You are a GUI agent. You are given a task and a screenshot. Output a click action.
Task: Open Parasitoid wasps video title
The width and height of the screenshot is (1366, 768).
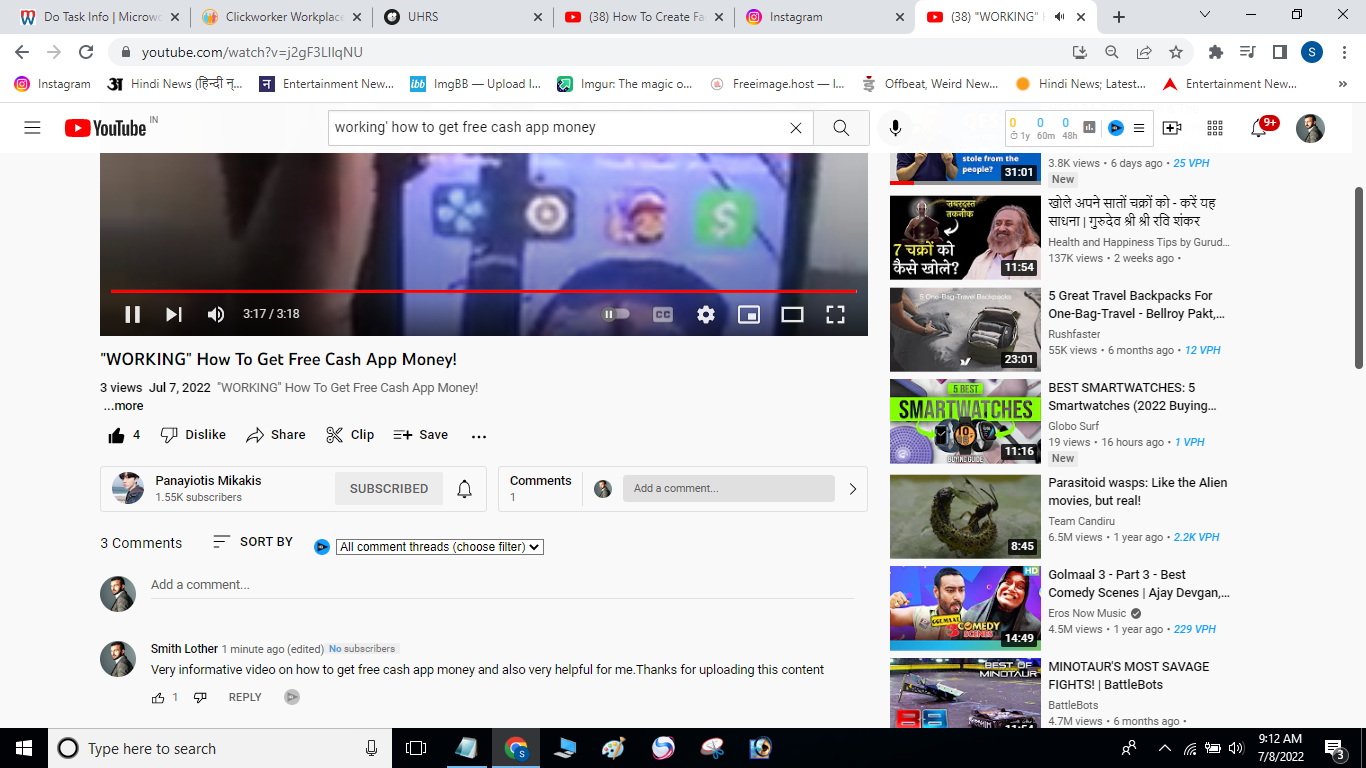pyautogui.click(x=1138, y=491)
